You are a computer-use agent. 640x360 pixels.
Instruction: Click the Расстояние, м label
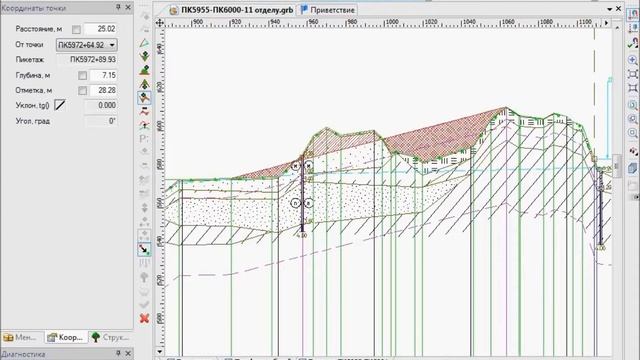pos(39,29)
